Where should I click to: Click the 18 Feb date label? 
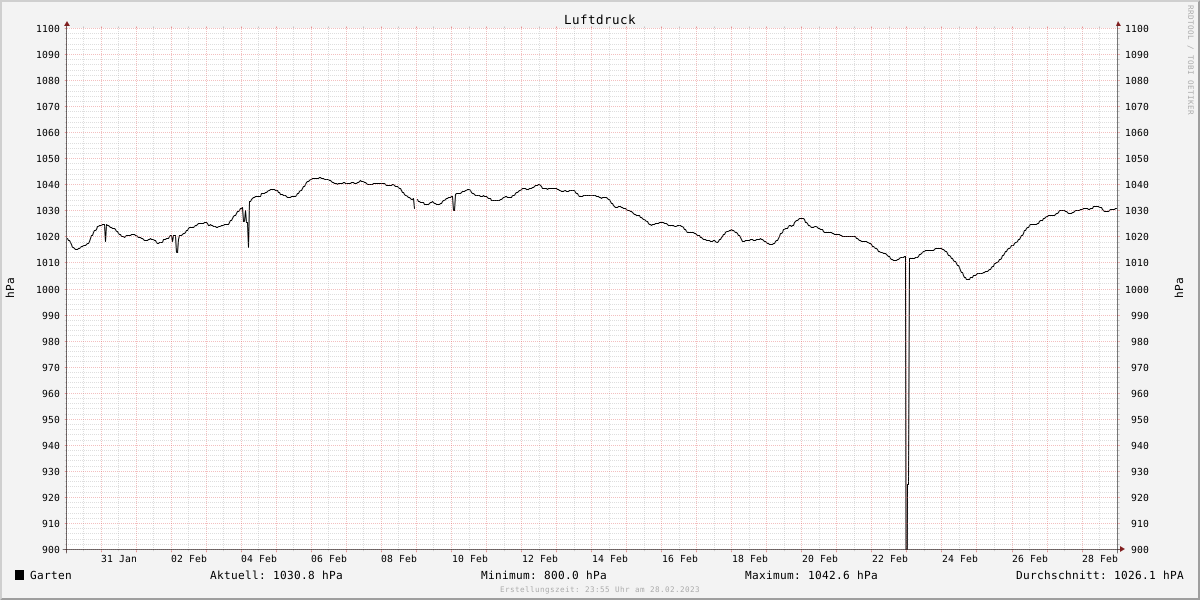[x=750, y=558]
